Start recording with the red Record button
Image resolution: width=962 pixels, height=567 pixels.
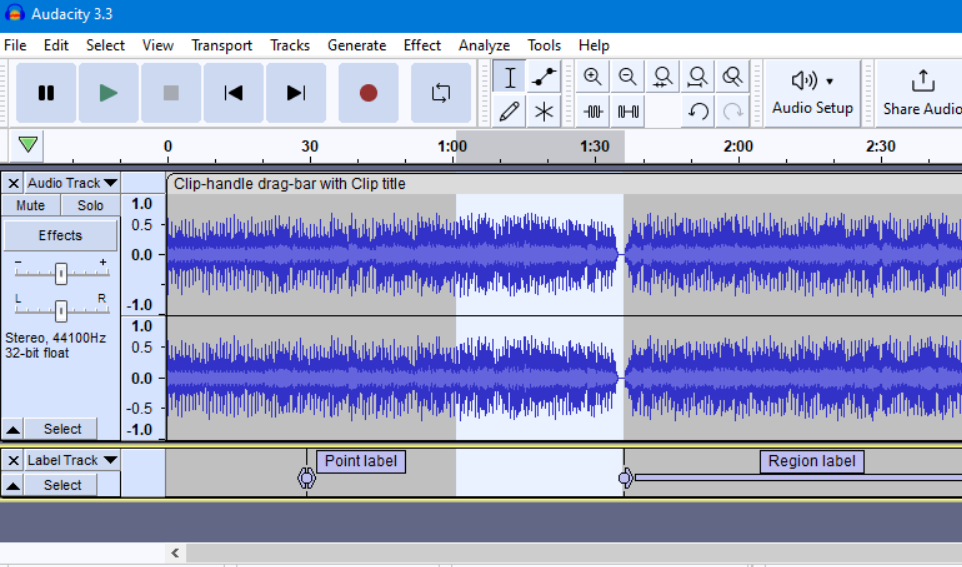368,93
